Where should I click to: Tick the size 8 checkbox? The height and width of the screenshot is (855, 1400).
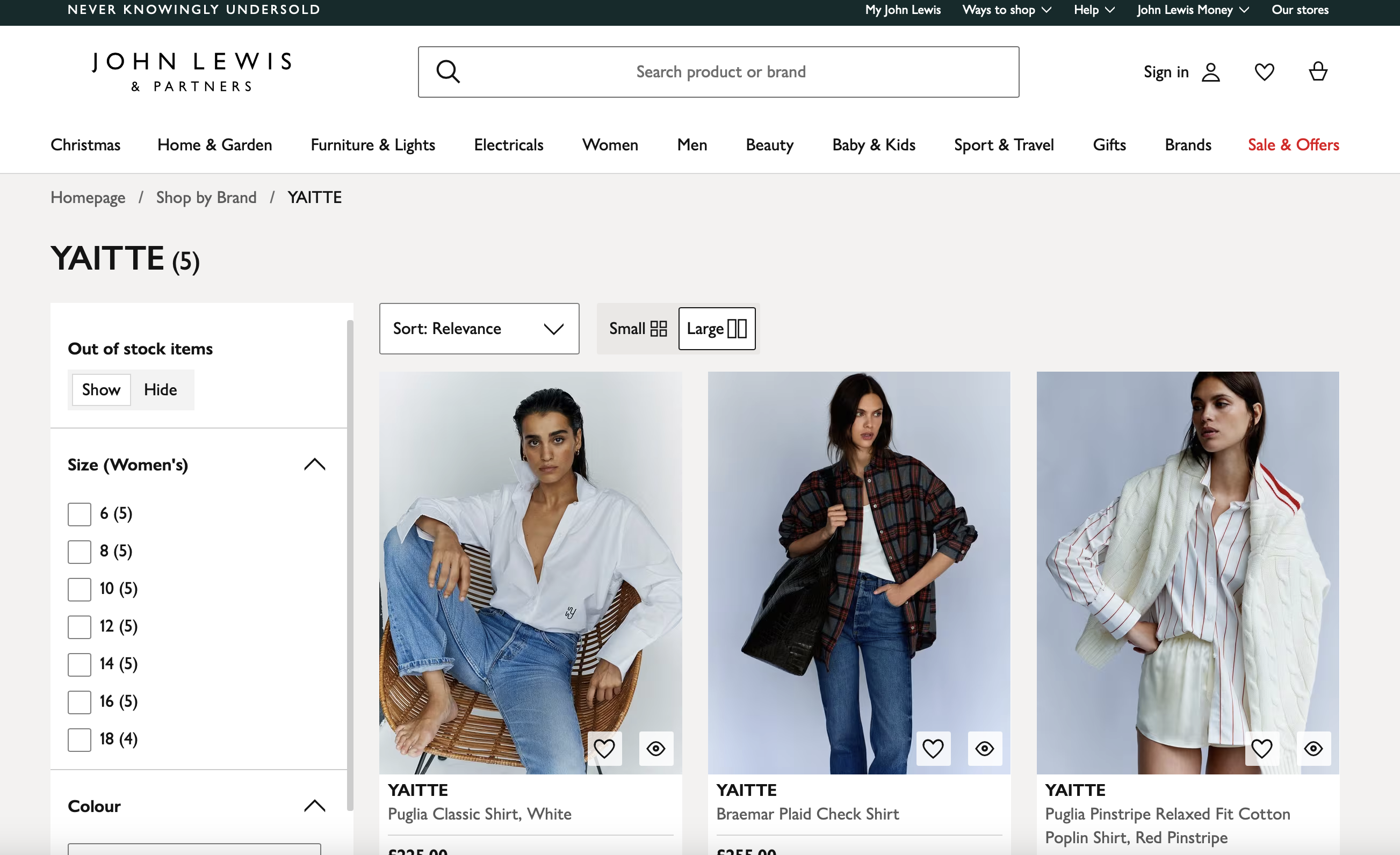80,552
